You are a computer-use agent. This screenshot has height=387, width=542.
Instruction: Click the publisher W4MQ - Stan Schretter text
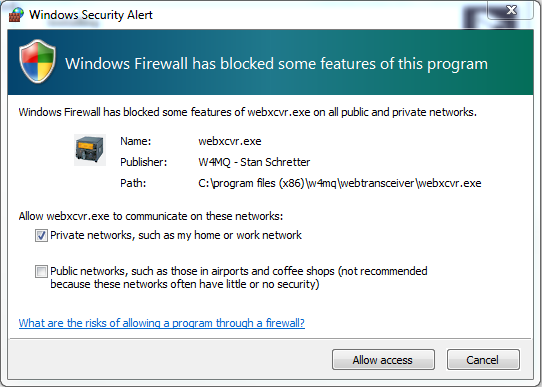coord(254,162)
